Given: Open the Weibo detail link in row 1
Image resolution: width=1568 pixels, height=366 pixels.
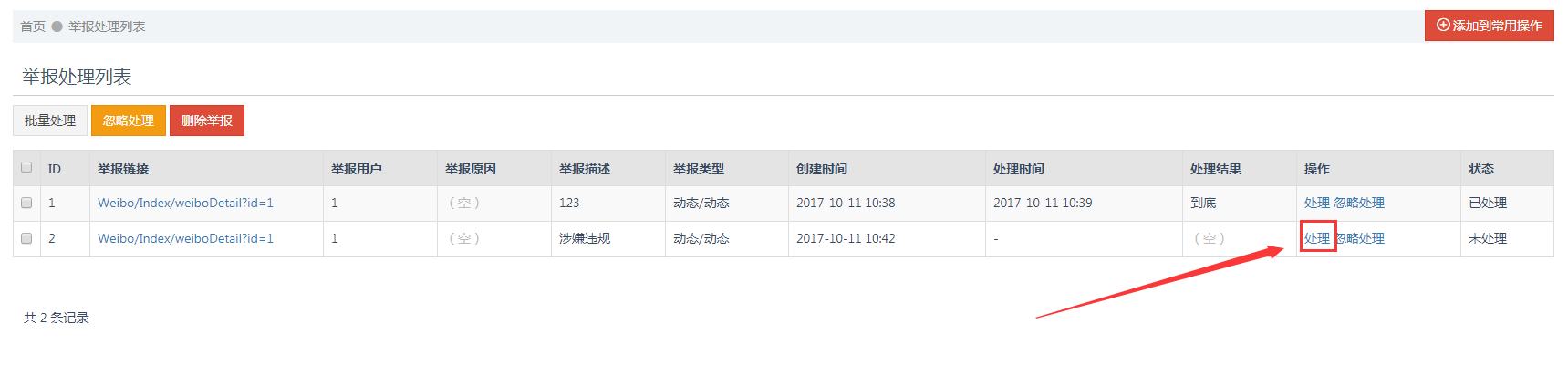Looking at the screenshot, I should coord(185,203).
